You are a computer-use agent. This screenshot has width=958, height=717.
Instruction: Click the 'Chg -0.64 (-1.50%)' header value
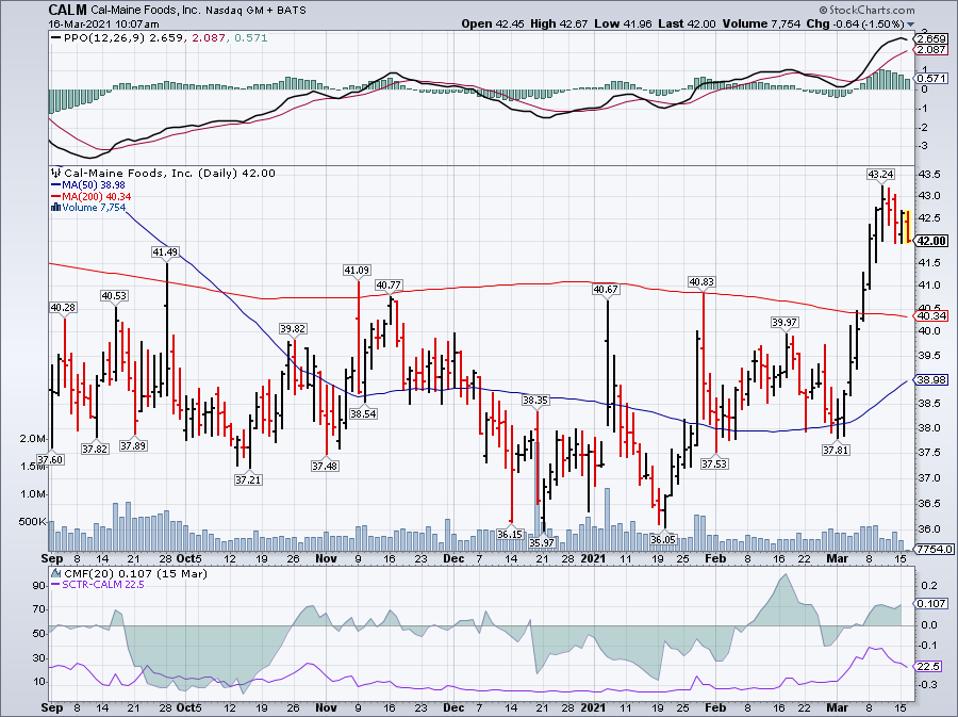(855, 24)
